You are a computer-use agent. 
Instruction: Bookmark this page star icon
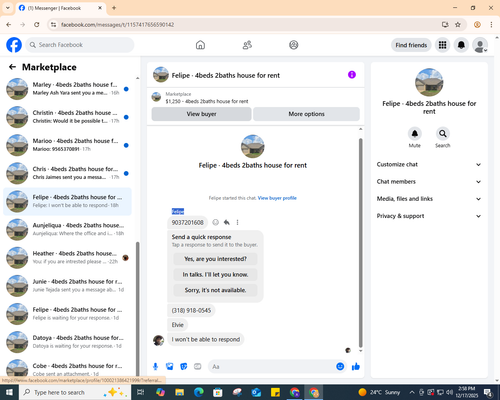pos(458,25)
